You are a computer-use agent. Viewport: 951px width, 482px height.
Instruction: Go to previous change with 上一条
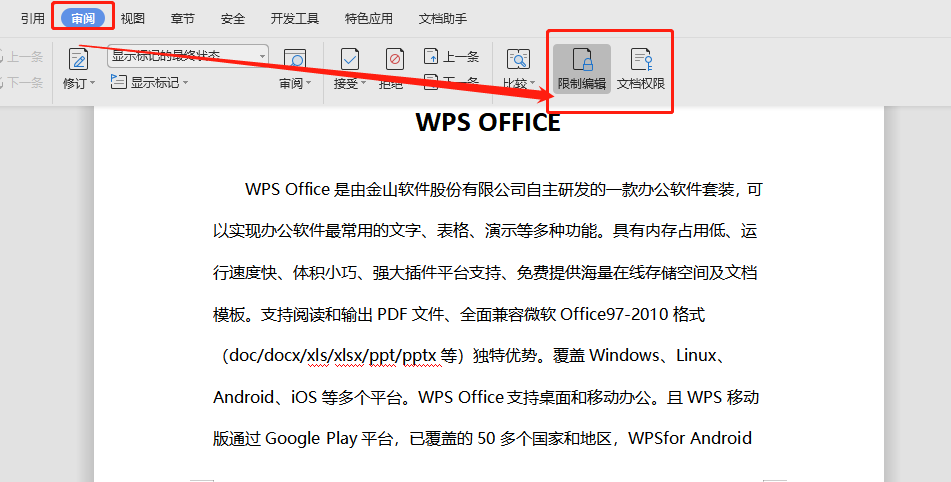451,56
